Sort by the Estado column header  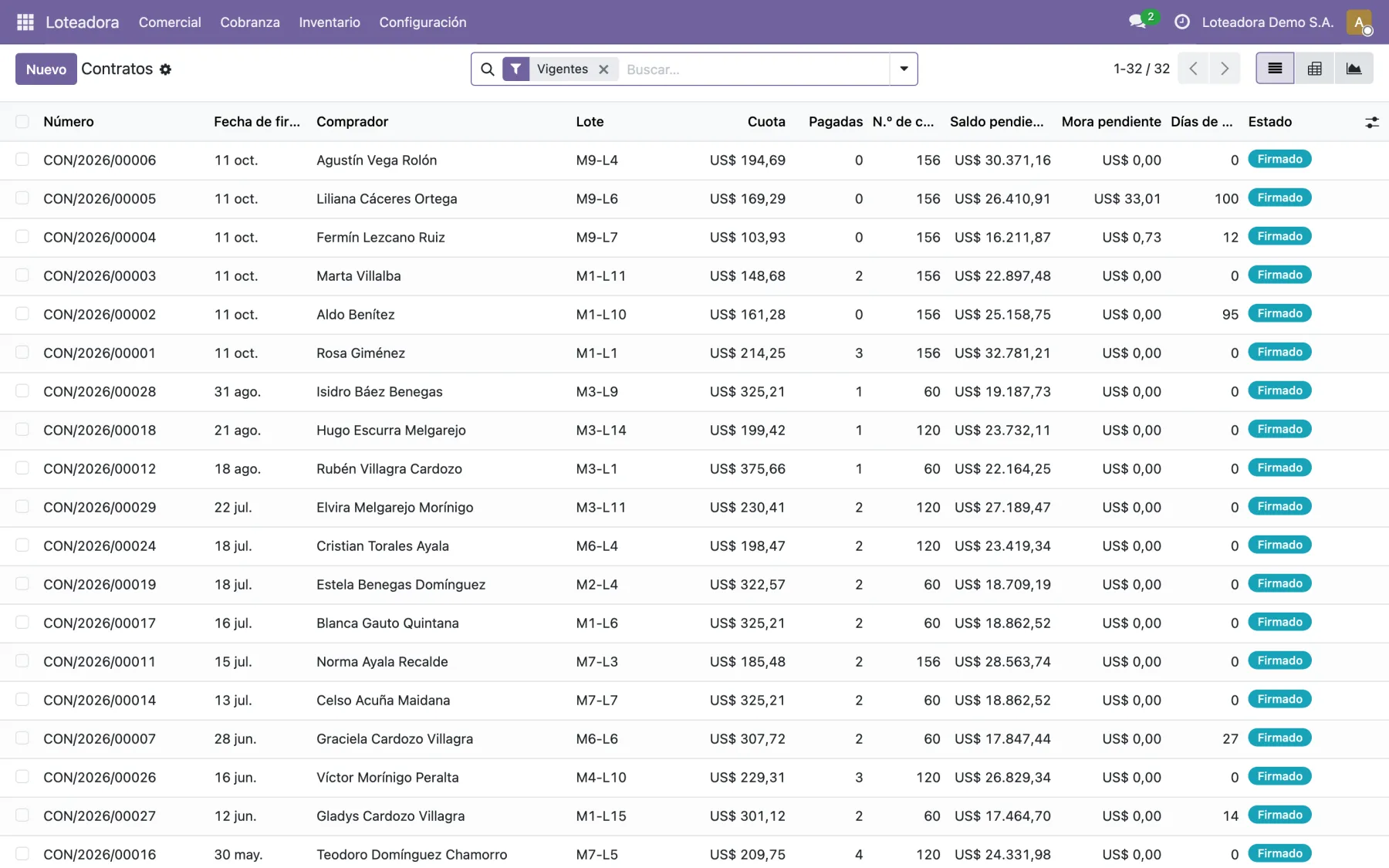point(1269,122)
